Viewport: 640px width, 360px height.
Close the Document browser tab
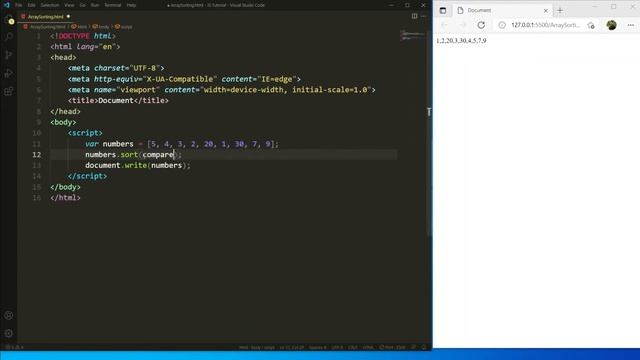546,11
